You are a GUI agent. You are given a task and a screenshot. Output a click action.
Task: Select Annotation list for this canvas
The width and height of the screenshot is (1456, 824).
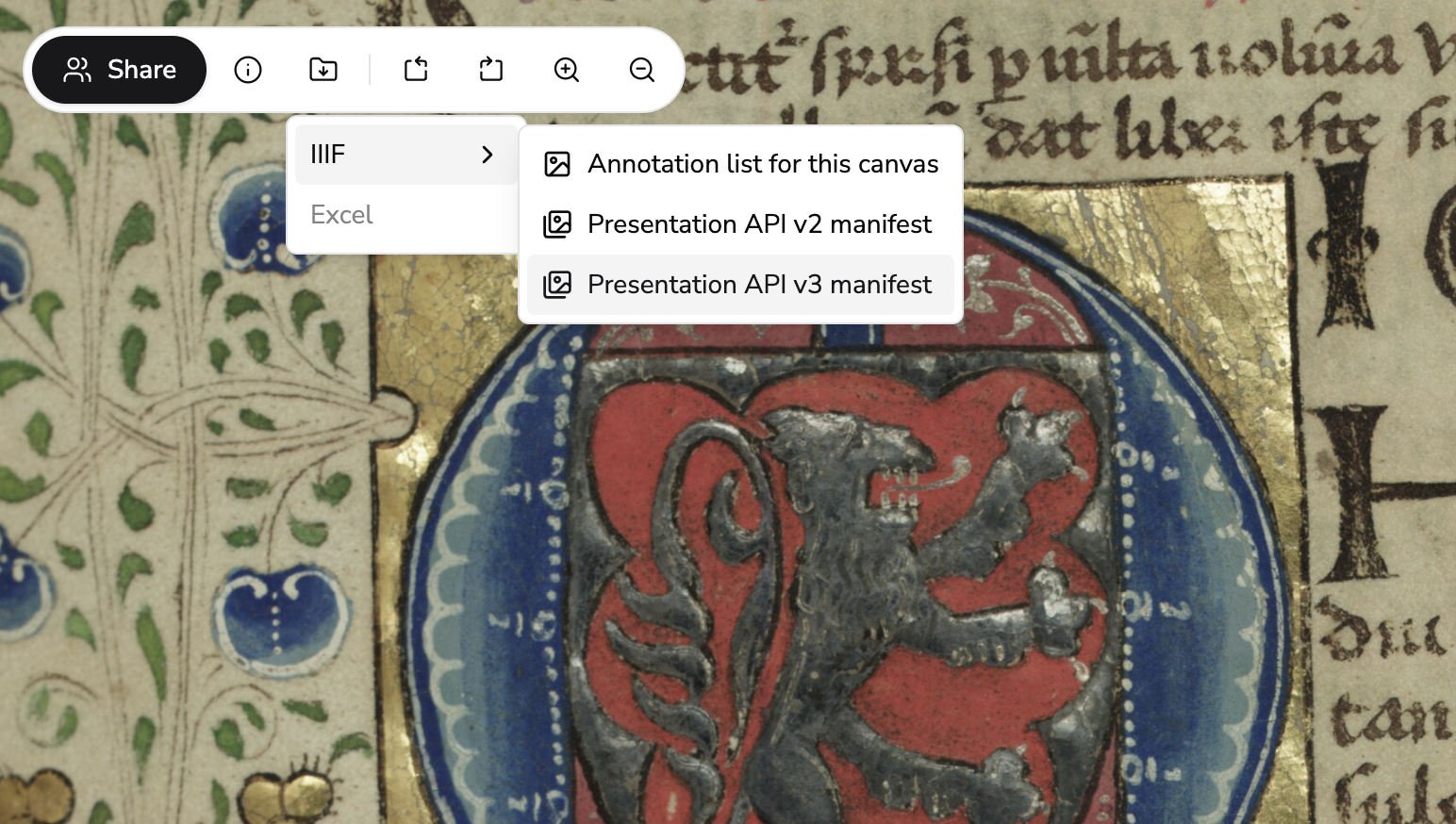(740, 164)
